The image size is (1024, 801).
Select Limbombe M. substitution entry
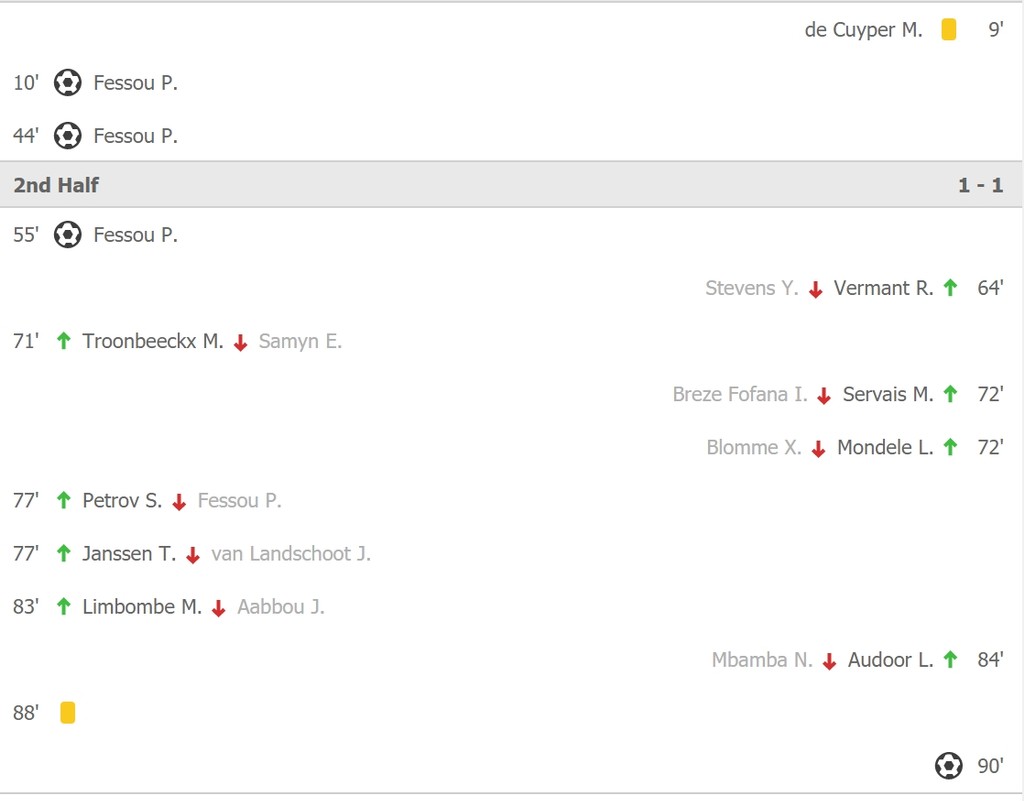[142, 606]
